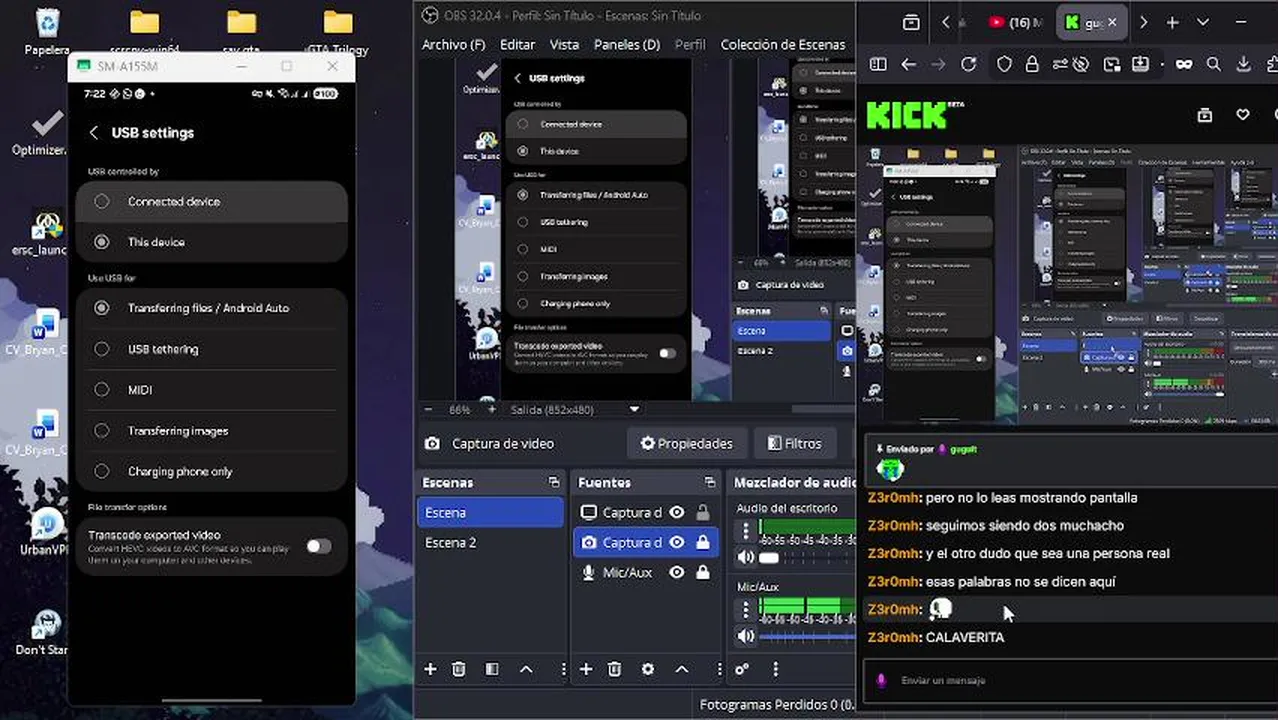Image resolution: width=1278 pixels, height=720 pixels.
Task: Click Enviar un mensaje chat input
Action: [1070, 680]
